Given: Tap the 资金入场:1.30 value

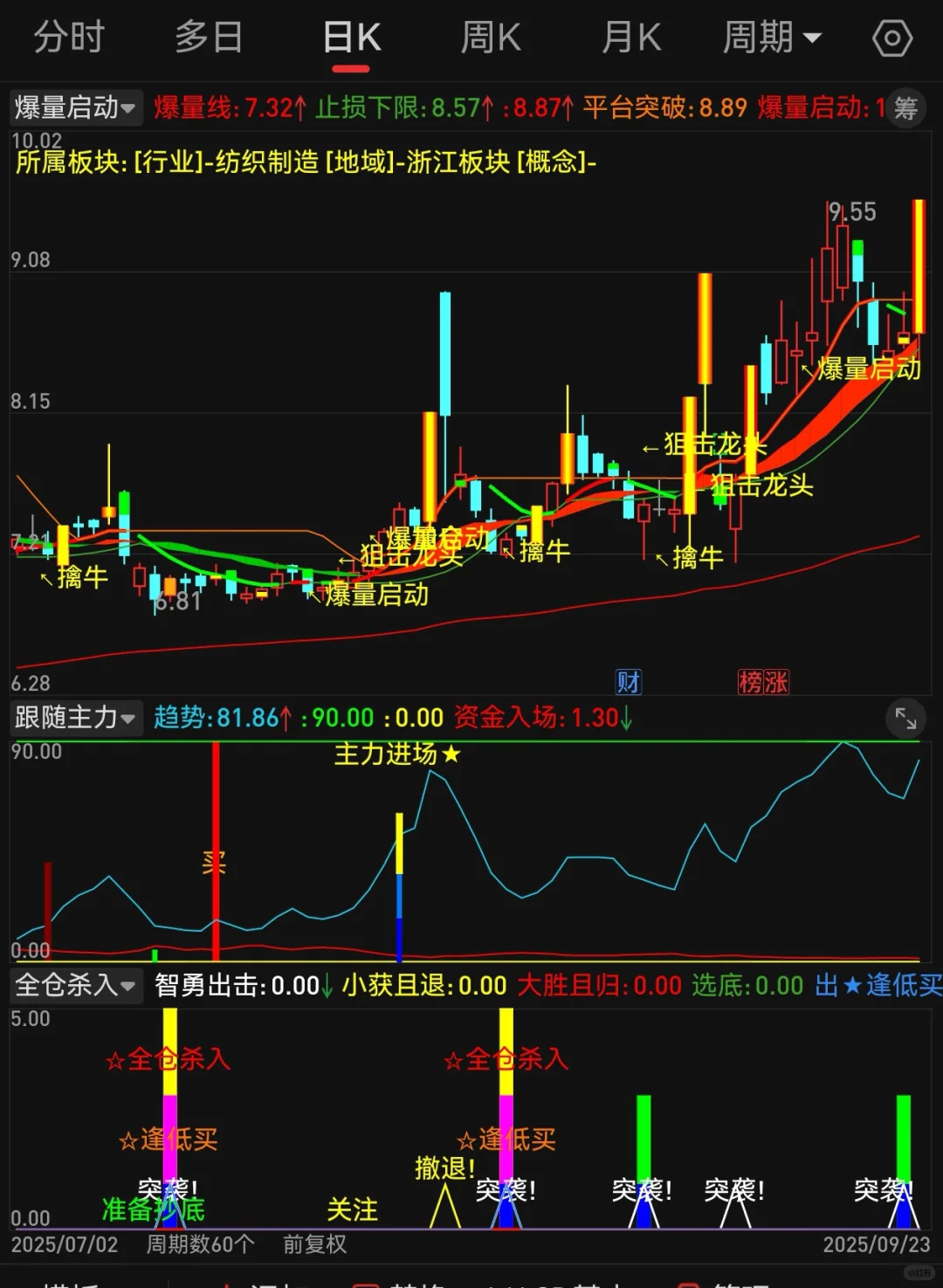Looking at the screenshot, I should tap(543, 718).
